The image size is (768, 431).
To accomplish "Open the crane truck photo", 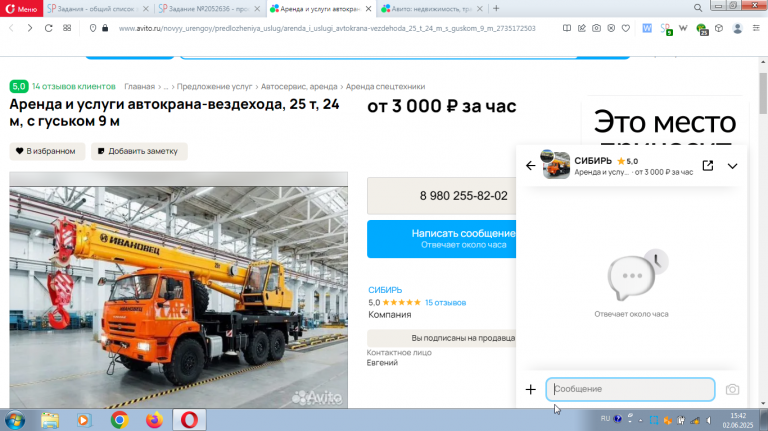I will 178,290.
